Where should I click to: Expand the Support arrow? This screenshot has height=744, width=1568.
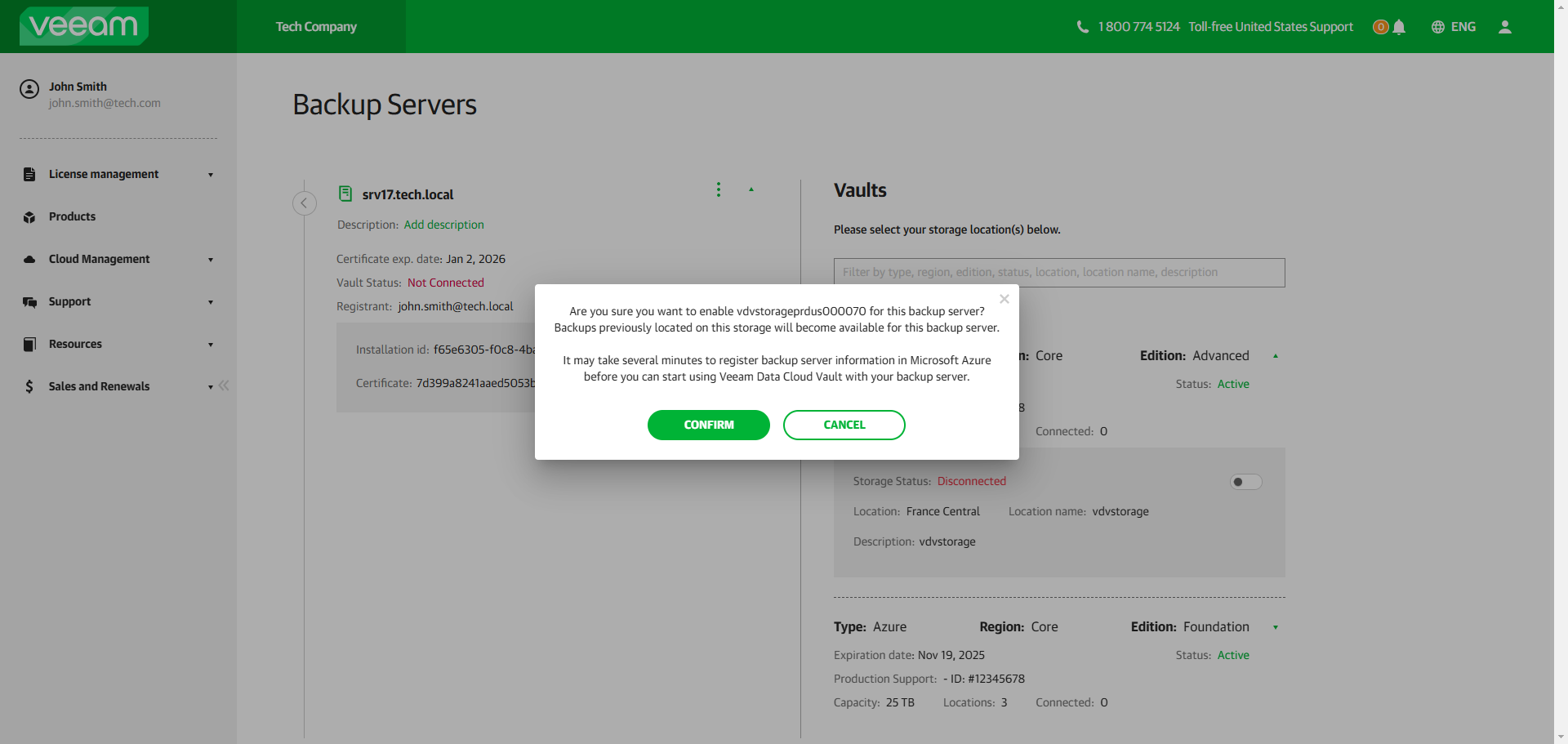pyautogui.click(x=211, y=302)
